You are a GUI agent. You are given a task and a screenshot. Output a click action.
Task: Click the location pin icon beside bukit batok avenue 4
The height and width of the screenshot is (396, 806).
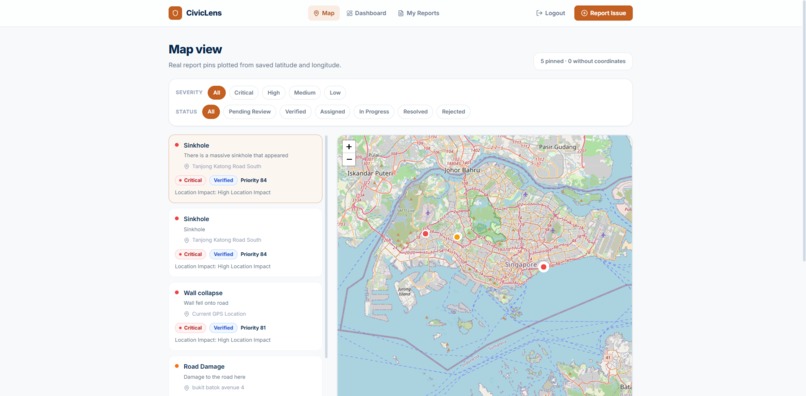(187, 388)
